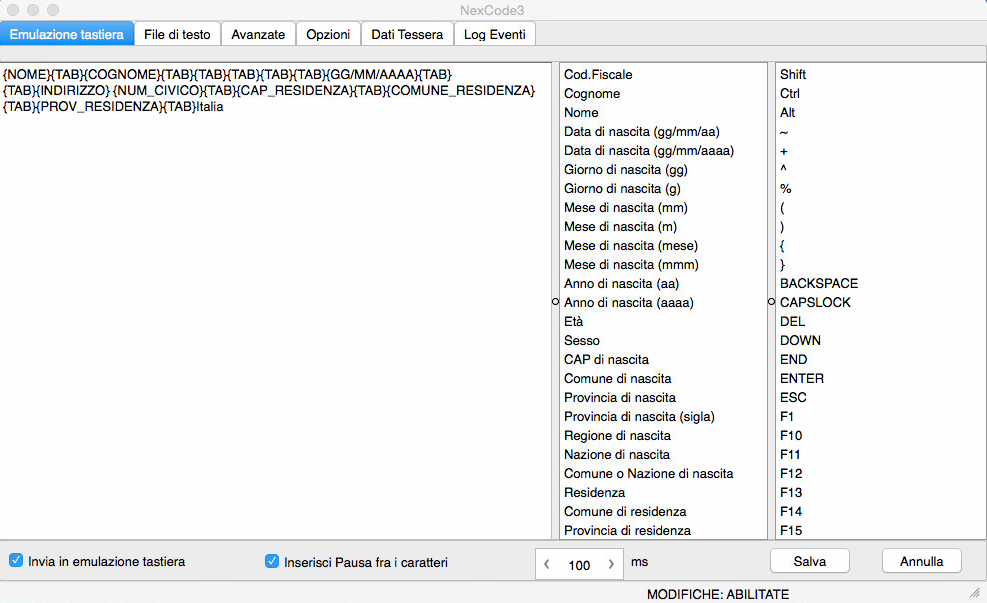Image resolution: width=987 pixels, height=603 pixels.
Task: Show the Log Eventi tab
Action: pyautogui.click(x=495, y=34)
